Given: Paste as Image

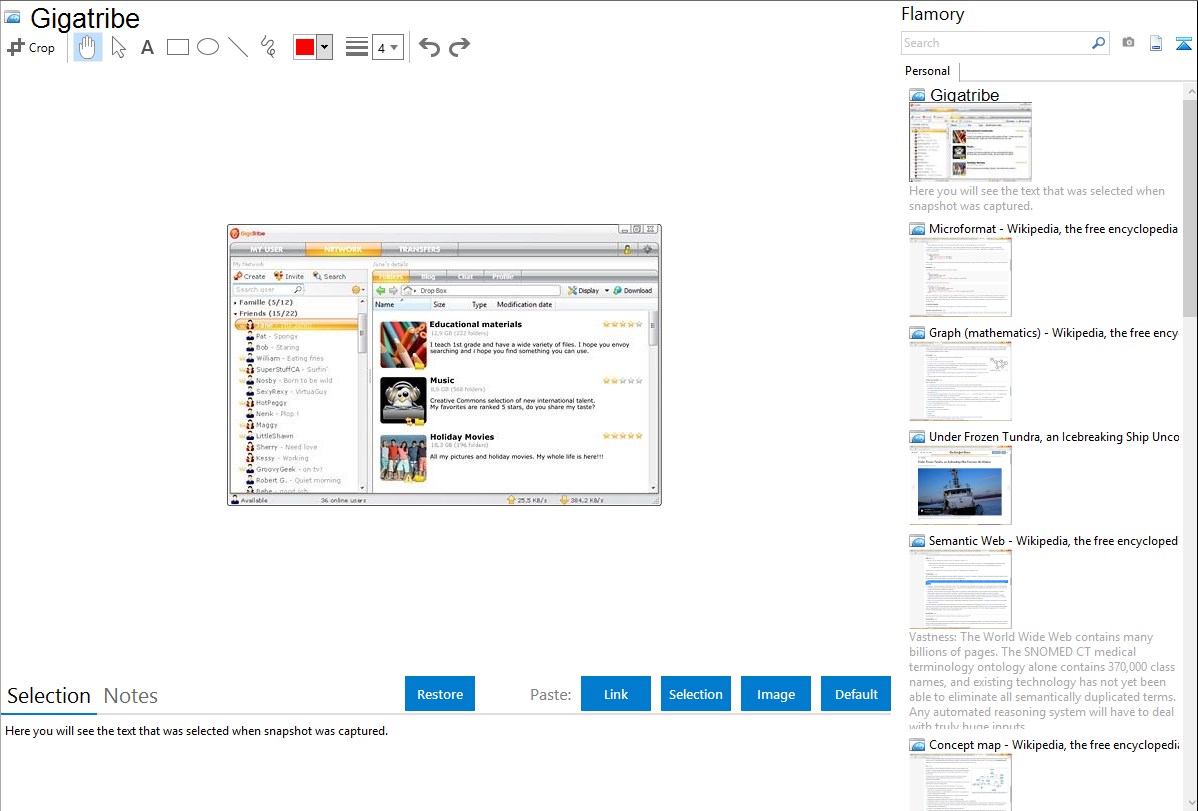Looking at the screenshot, I should coord(775,693).
